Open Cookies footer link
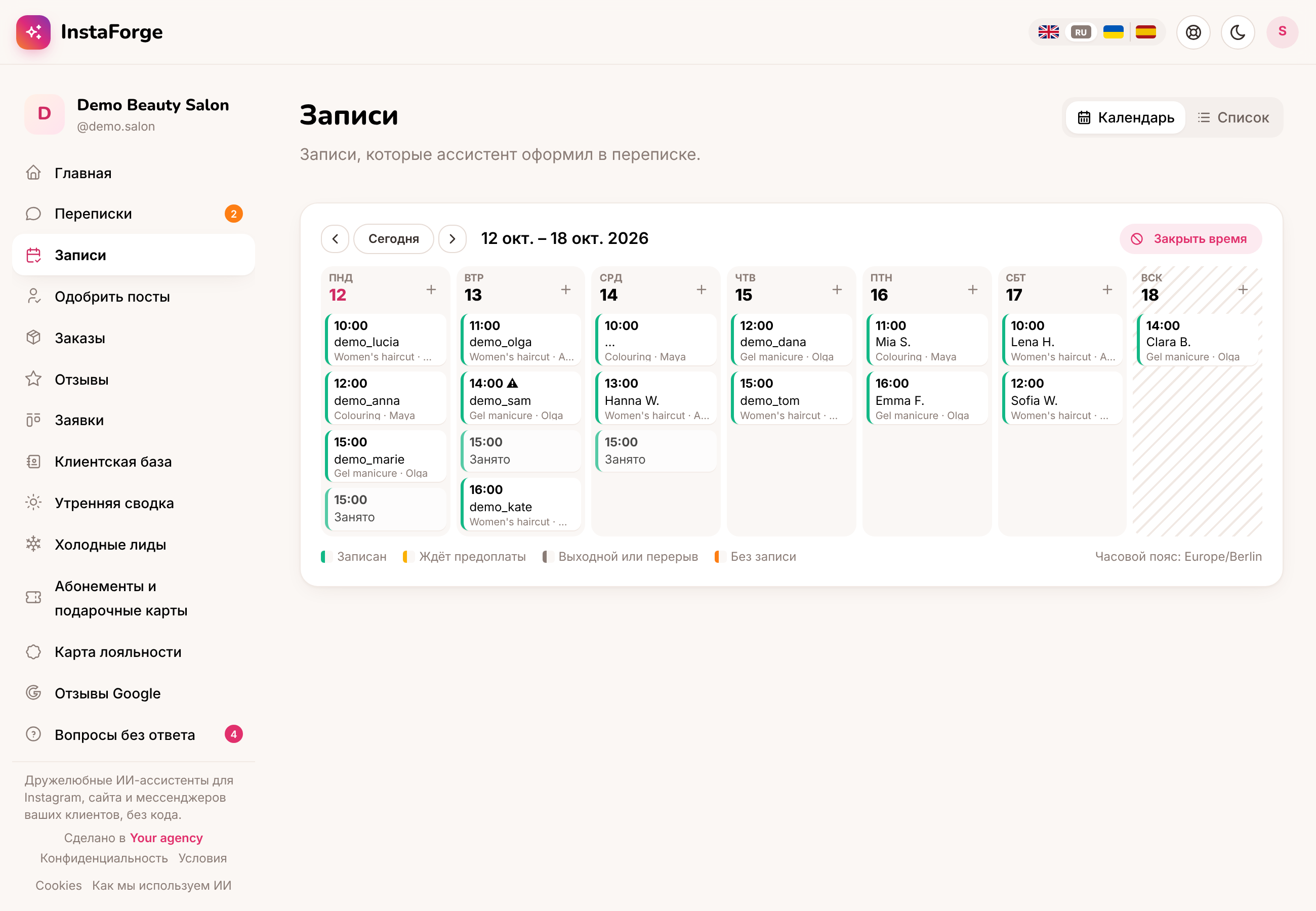 [x=58, y=886]
